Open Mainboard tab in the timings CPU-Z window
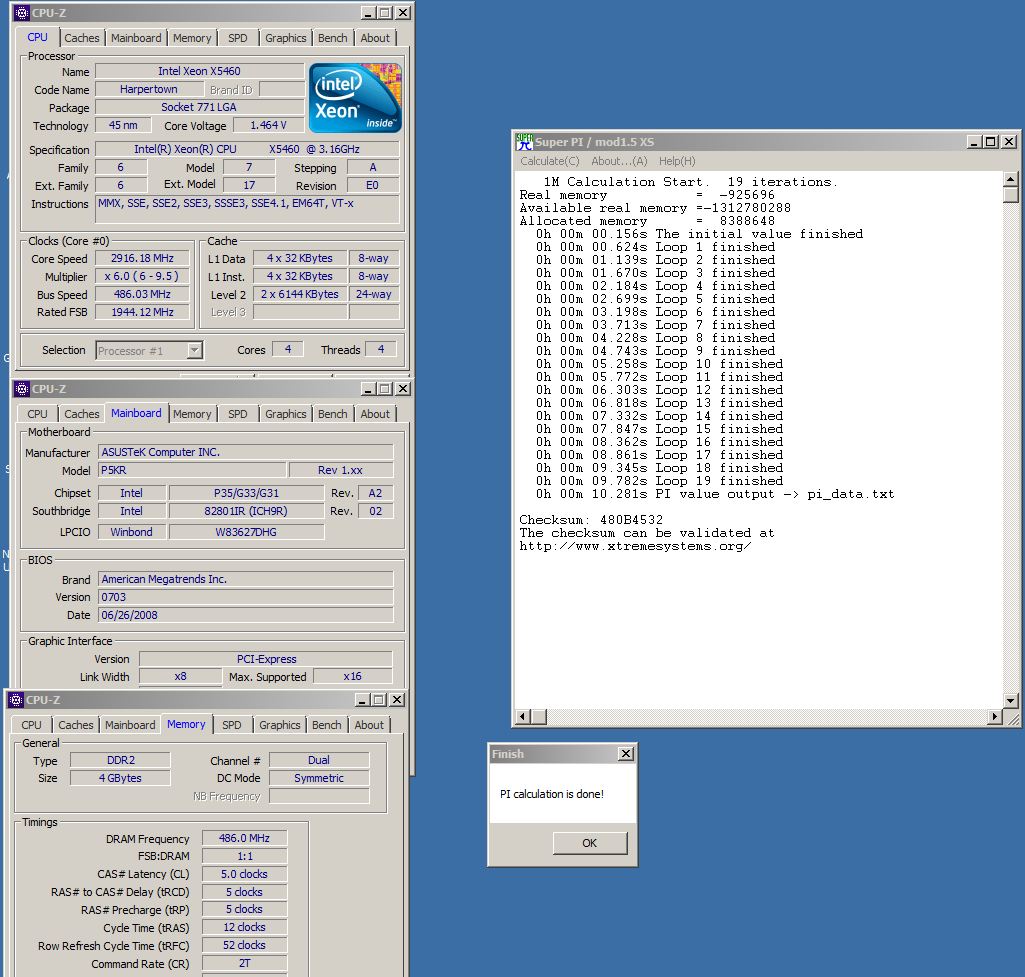This screenshot has width=1025, height=977. [130, 725]
